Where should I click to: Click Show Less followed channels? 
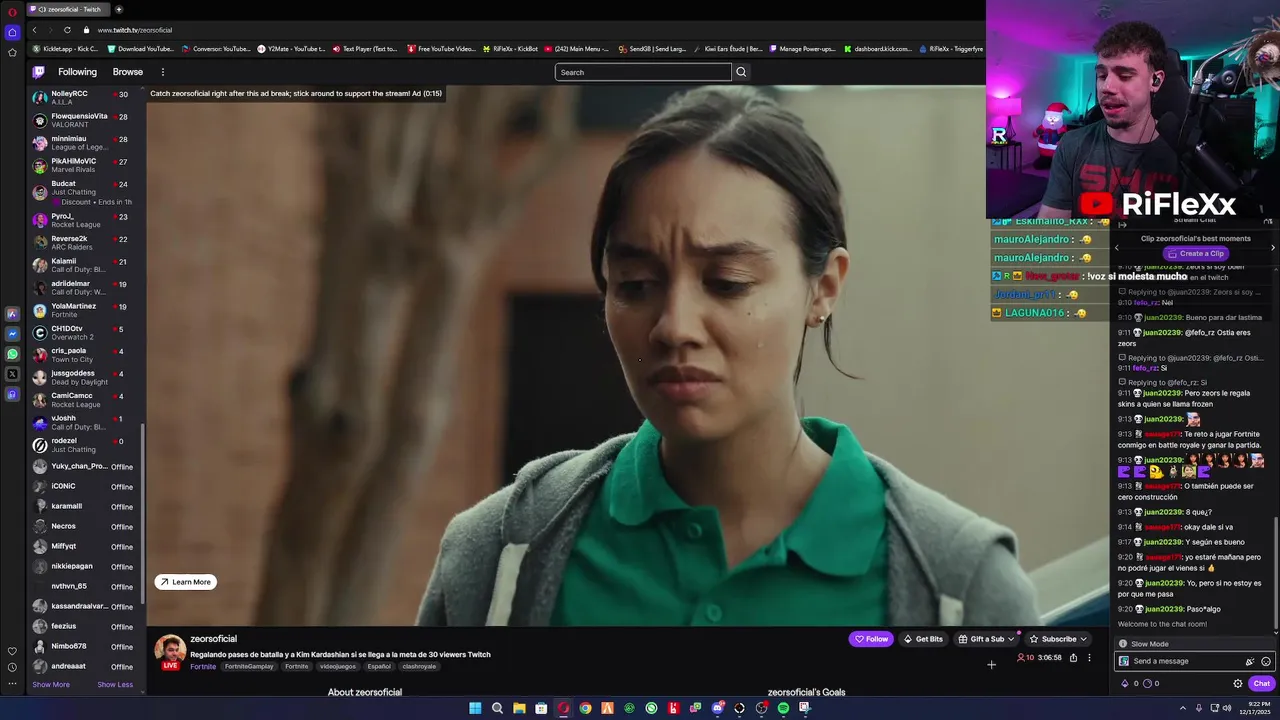(x=115, y=684)
